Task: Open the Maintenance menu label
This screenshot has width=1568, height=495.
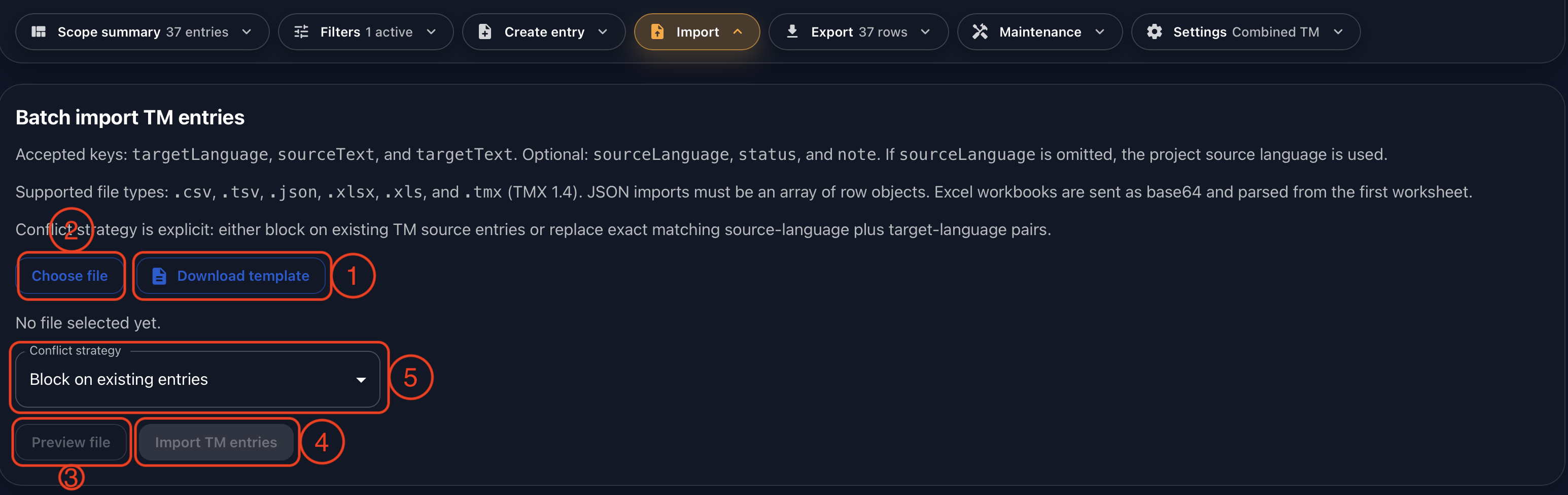Action: coord(1040,31)
